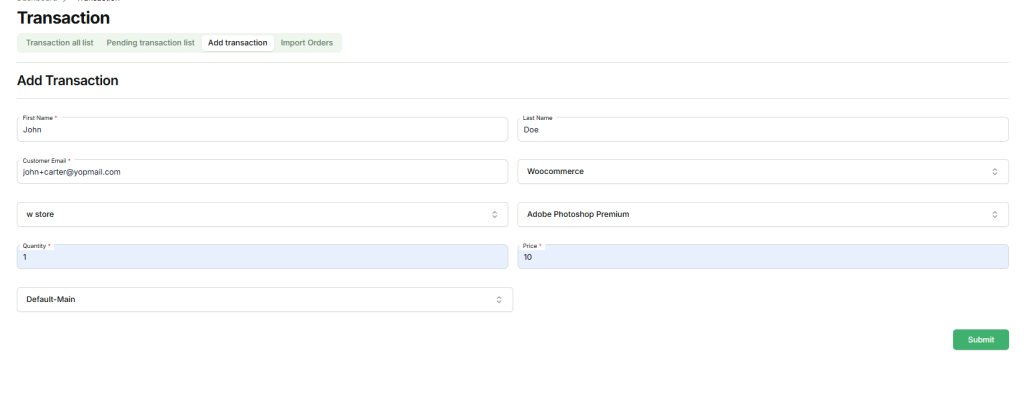
Task: Click the First Name field containing John
Action: pyautogui.click(x=262, y=129)
